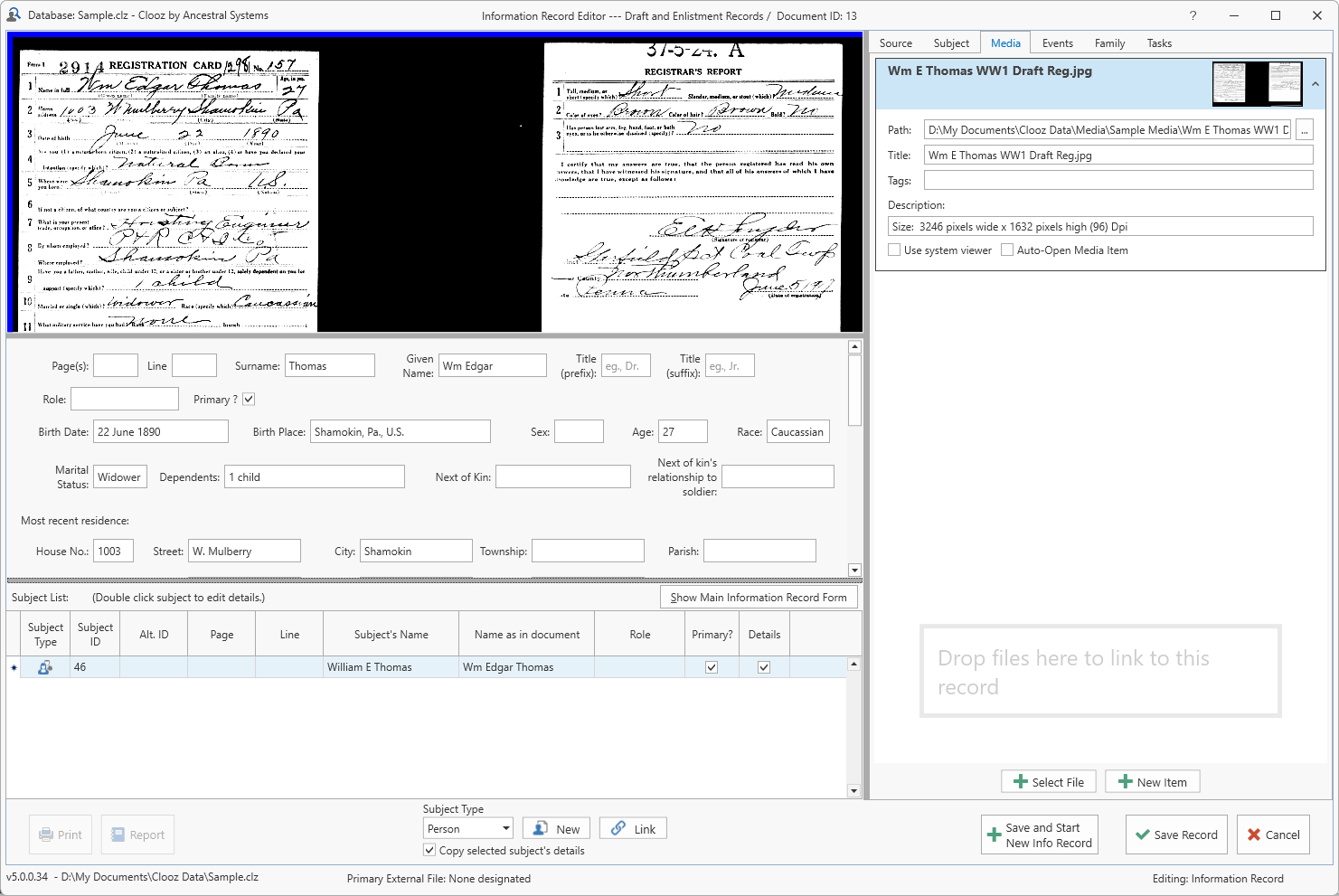Click the draft registration thumbnail image
This screenshot has width=1339, height=896.
[x=1257, y=84]
